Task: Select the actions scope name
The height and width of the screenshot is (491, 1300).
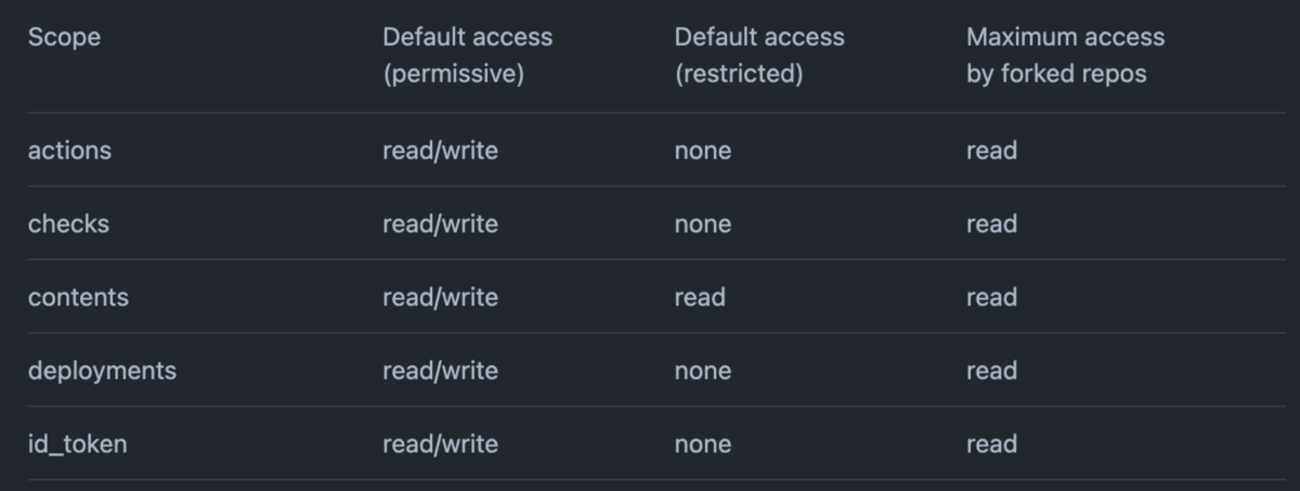Action: (x=70, y=150)
